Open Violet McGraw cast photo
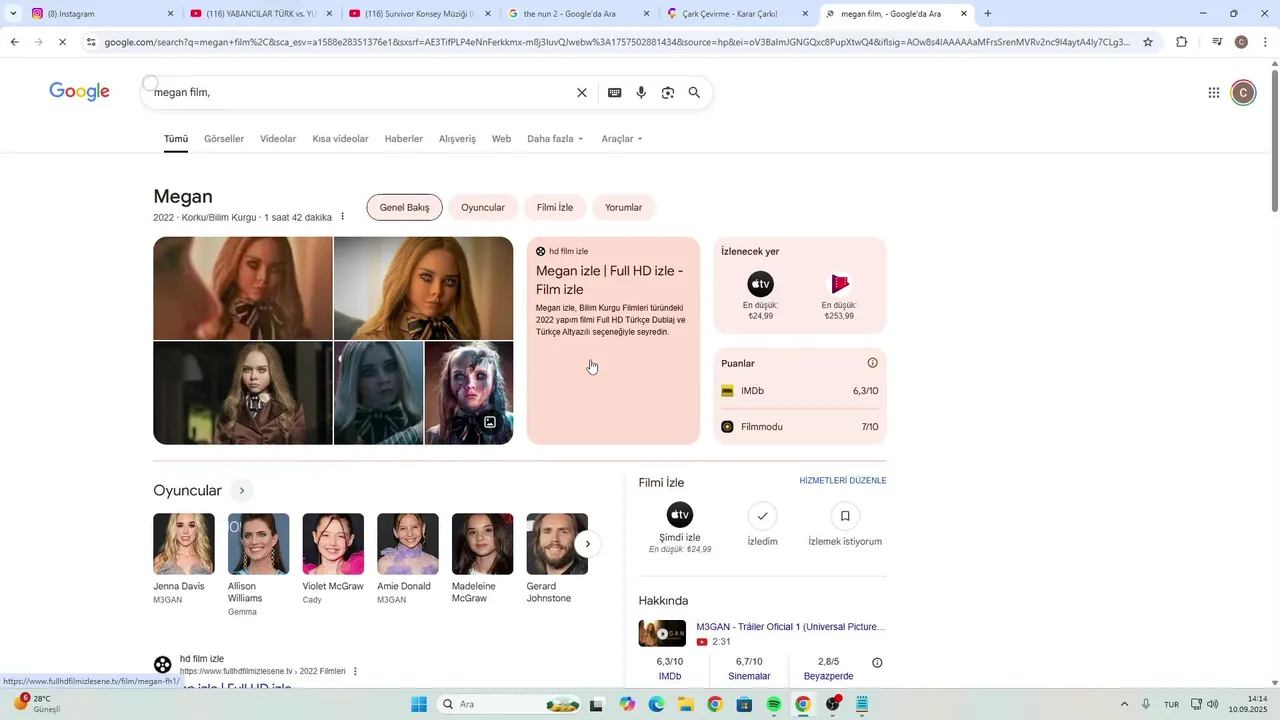1280x720 pixels. (333, 544)
